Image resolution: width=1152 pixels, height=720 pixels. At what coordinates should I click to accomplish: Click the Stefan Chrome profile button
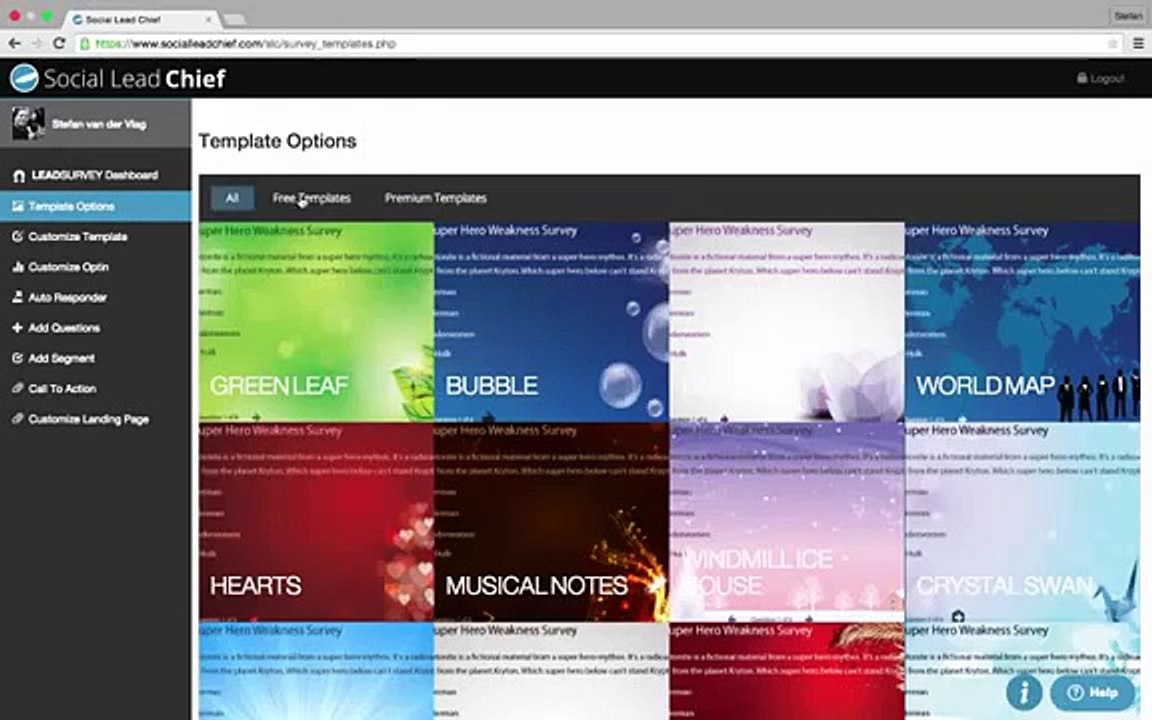click(1126, 15)
